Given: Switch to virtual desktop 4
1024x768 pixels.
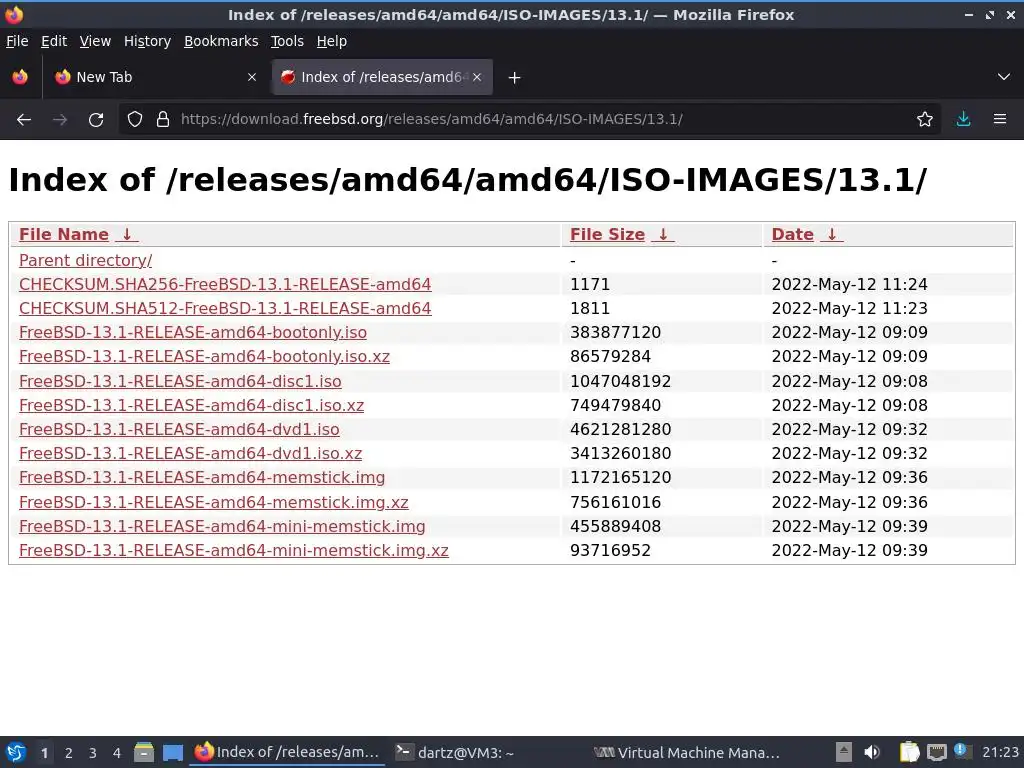Looking at the screenshot, I should [x=116, y=753].
